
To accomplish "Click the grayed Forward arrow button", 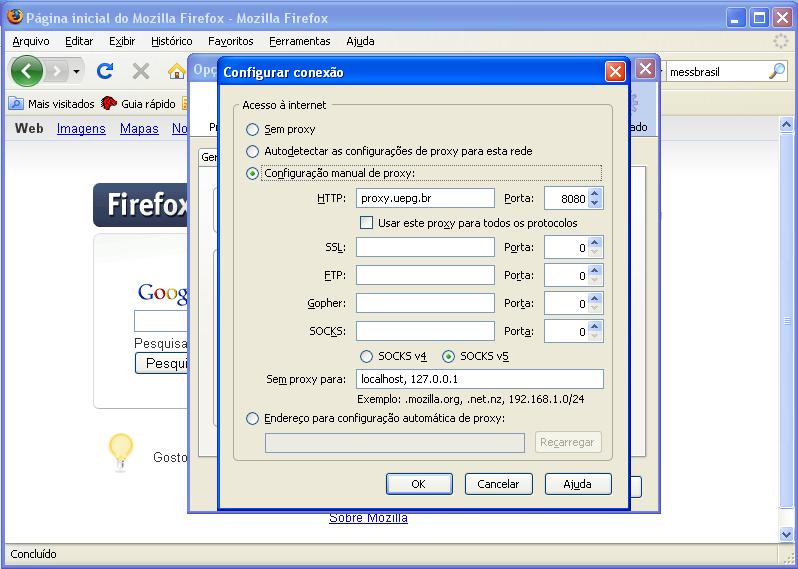I will (57, 72).
